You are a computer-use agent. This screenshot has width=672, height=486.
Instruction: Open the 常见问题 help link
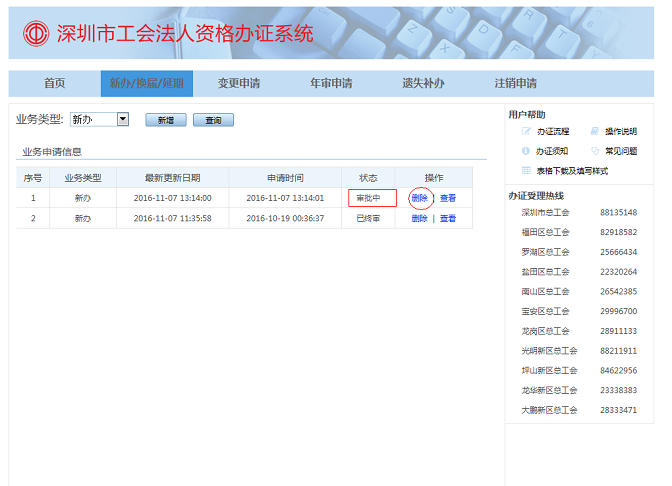tap(621, 151)
